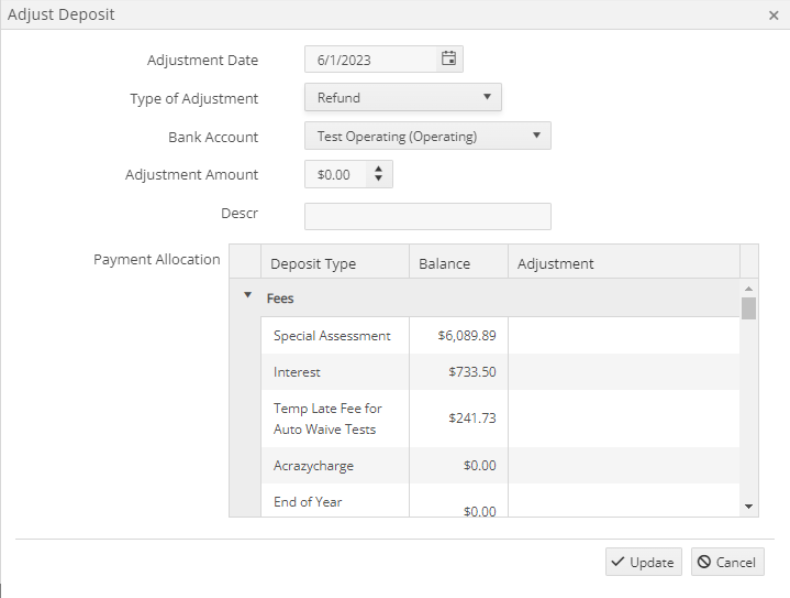790x598 pixels.
Task: Click Special Assessment adjustment cell
Action: pyautogui.click(x=624, y=336)
